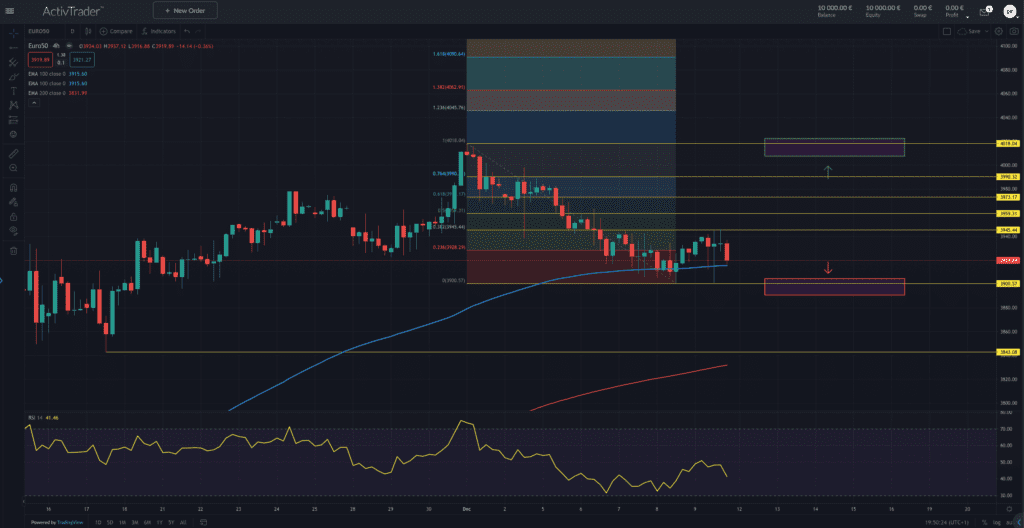Select the Text drawing tool
Image resolution: width=1024 pixels, height=528 pixels.
[x=13, y=90]
